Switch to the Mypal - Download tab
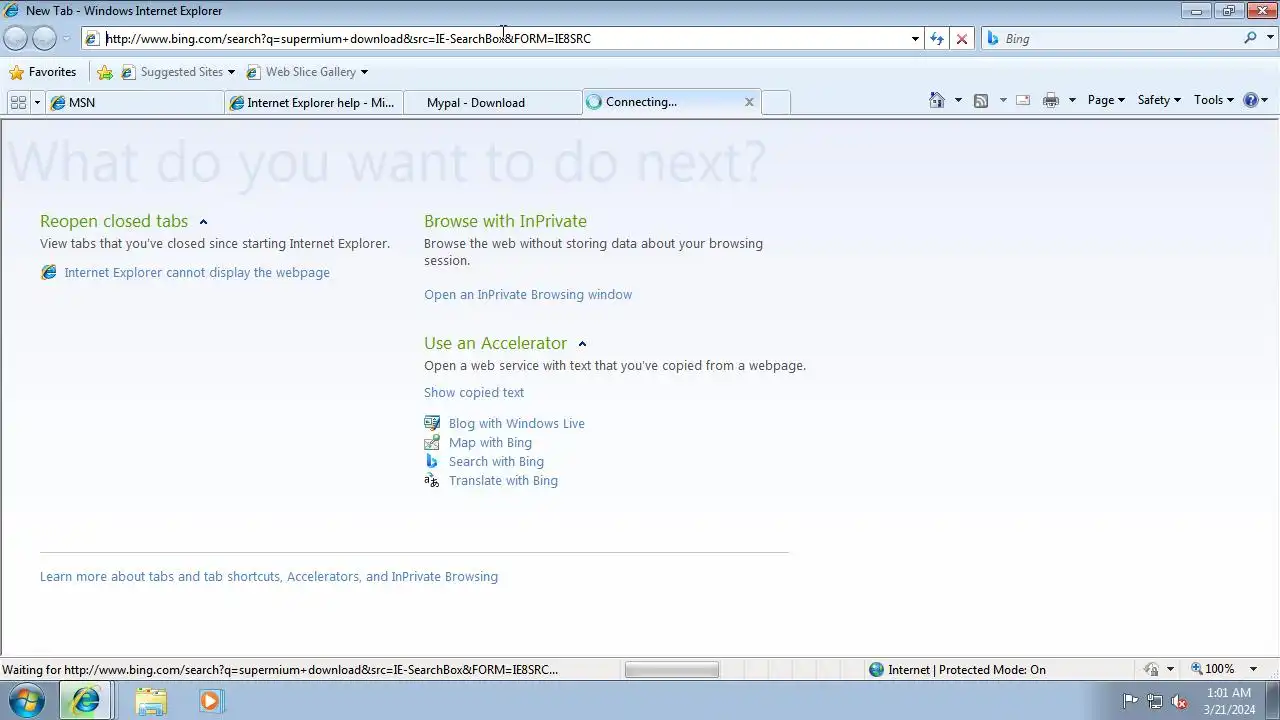1280x720 pixels. tap(492, 102)
